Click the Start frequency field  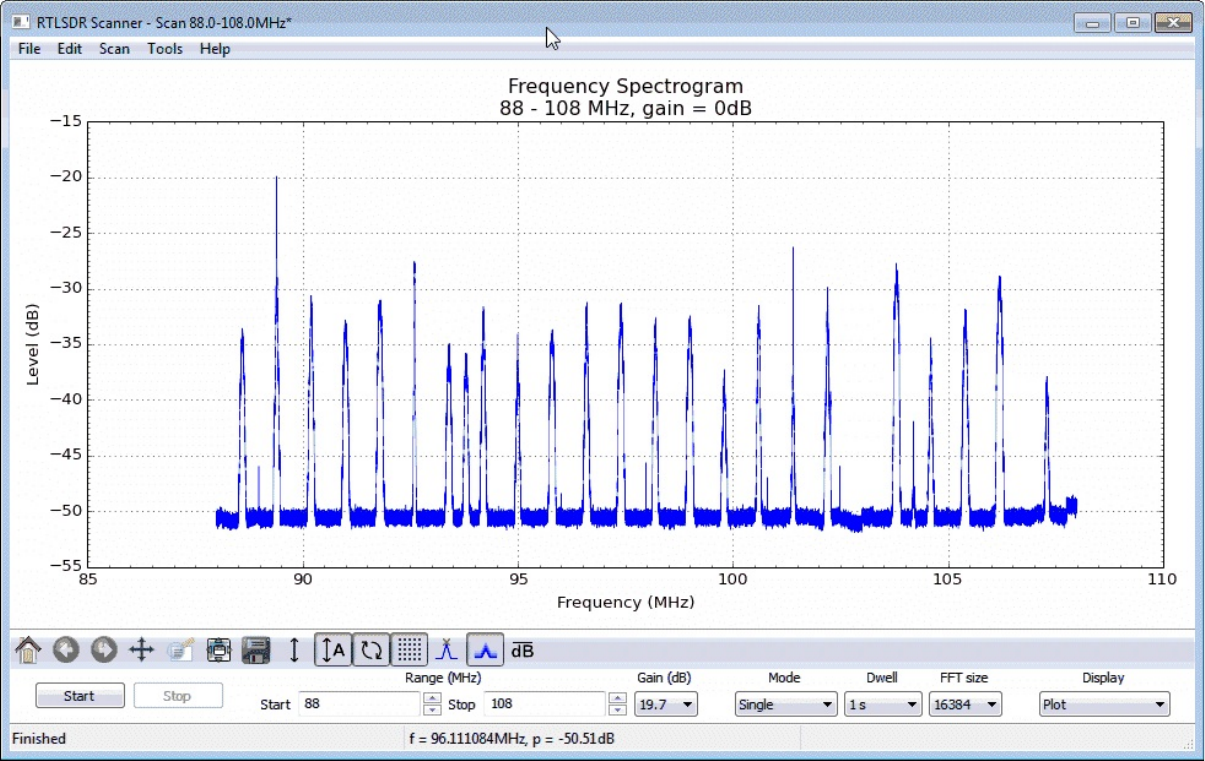360,704
